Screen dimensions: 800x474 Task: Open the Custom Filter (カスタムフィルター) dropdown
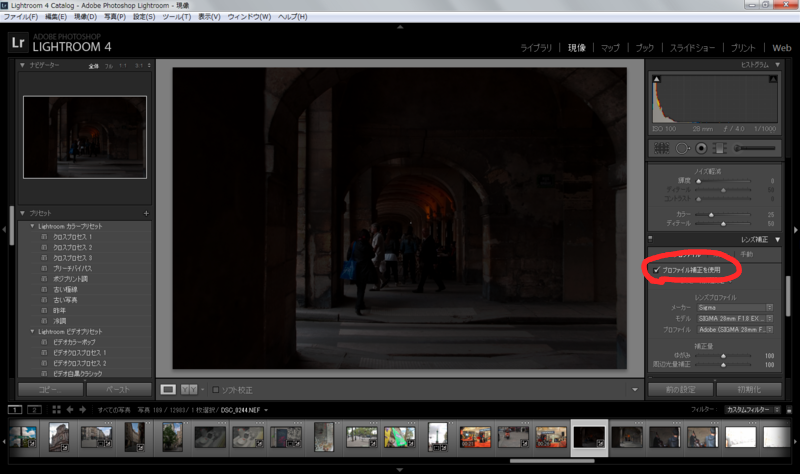pos(753,410)
